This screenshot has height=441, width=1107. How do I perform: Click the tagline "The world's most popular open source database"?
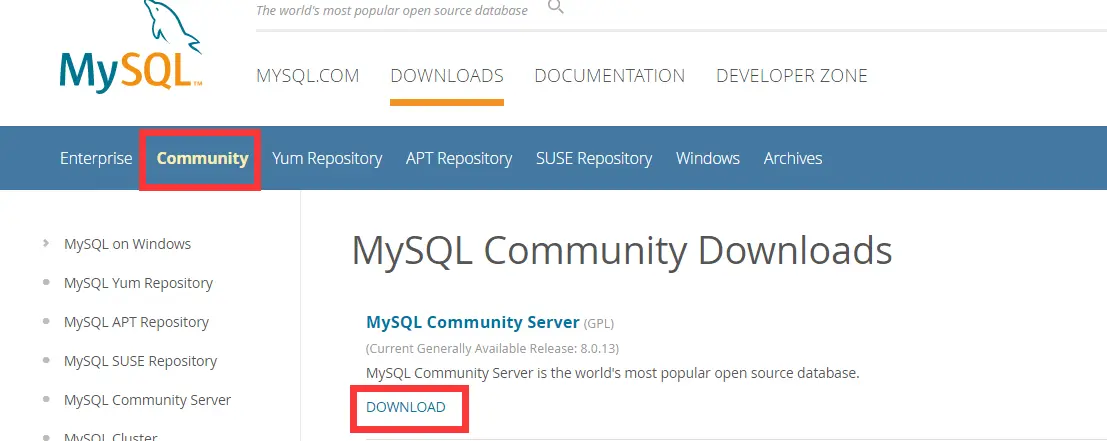click(x=392, y=10)
